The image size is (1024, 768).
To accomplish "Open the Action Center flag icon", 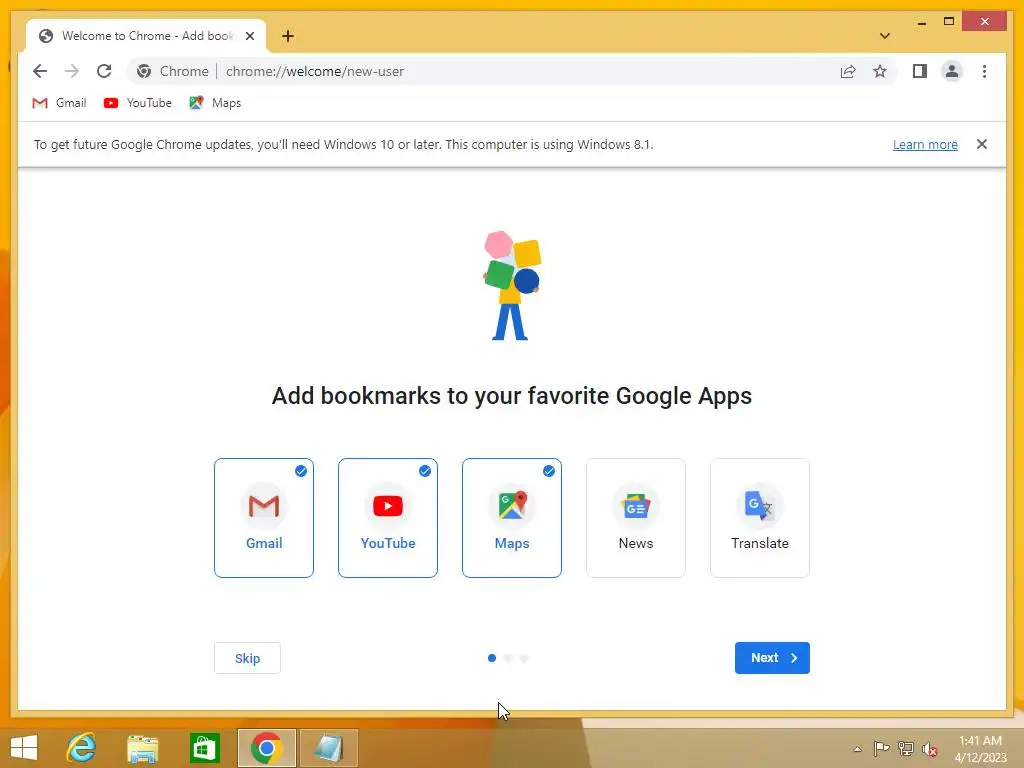I will coord(881,749).
